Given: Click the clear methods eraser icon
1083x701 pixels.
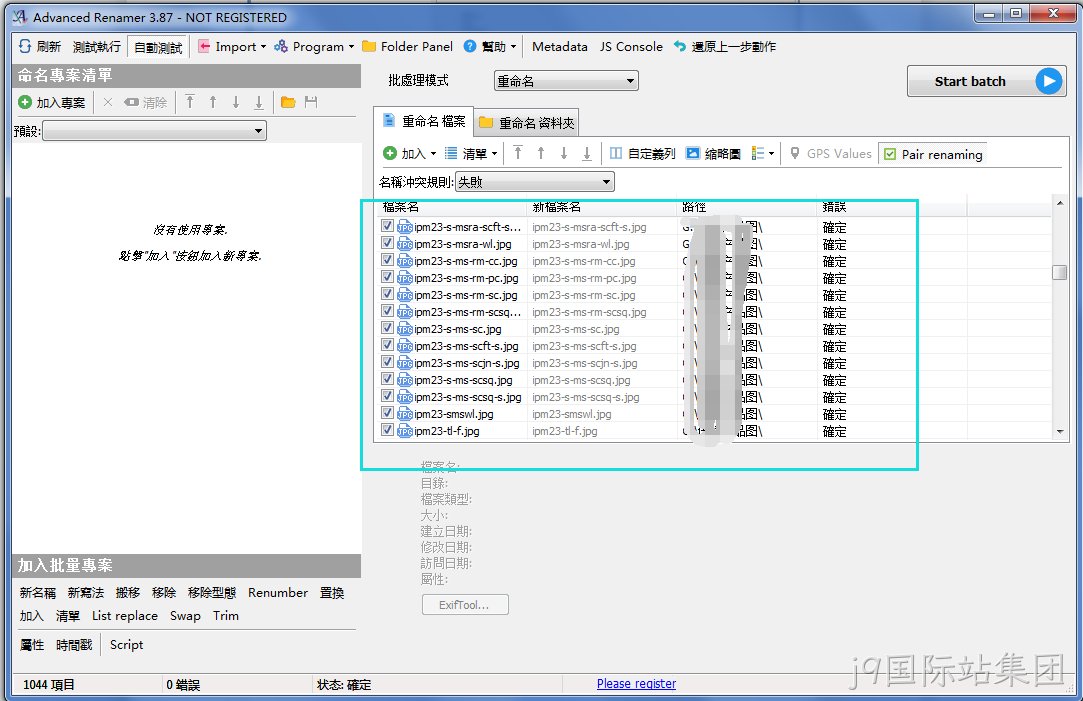Looking at the screenshot, I should click(x=131, y=102).
